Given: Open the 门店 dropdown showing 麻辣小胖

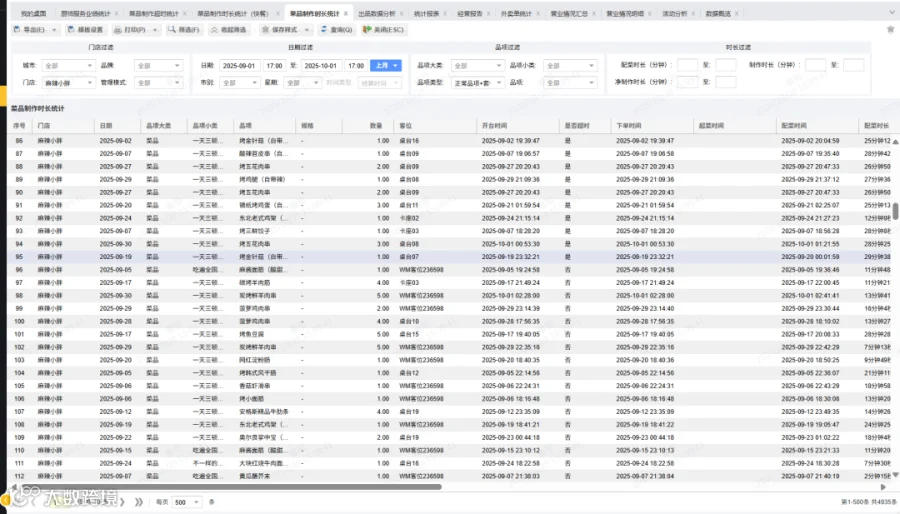Looking at the screenshot, I should click(68, 83).
